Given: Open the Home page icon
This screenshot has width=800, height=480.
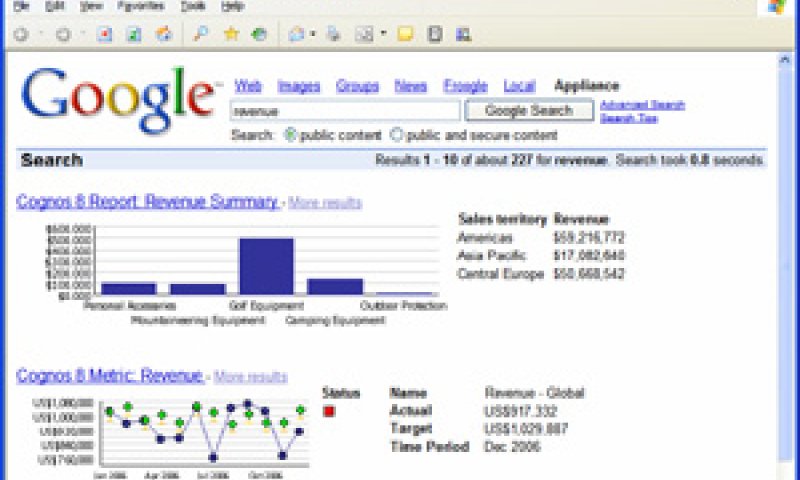Looking at the screenshot, I should [164, 34].
